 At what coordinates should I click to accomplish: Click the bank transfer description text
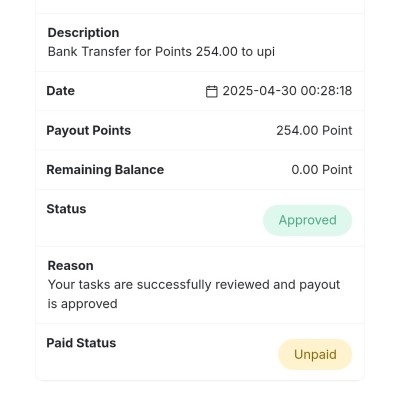(x=161, y=52)
